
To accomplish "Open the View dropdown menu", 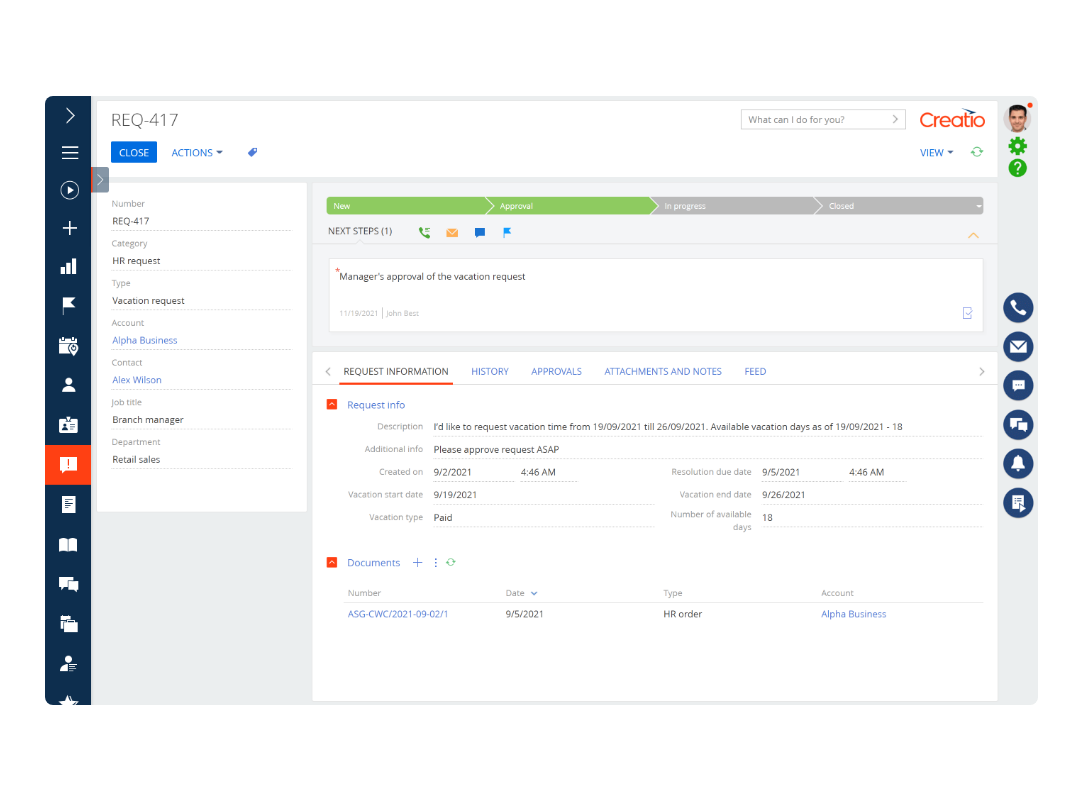I will [936, 153].
